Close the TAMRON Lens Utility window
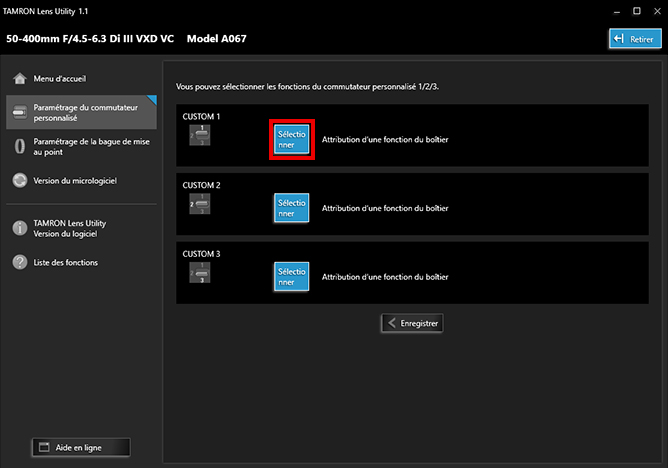 coord(657,11)
